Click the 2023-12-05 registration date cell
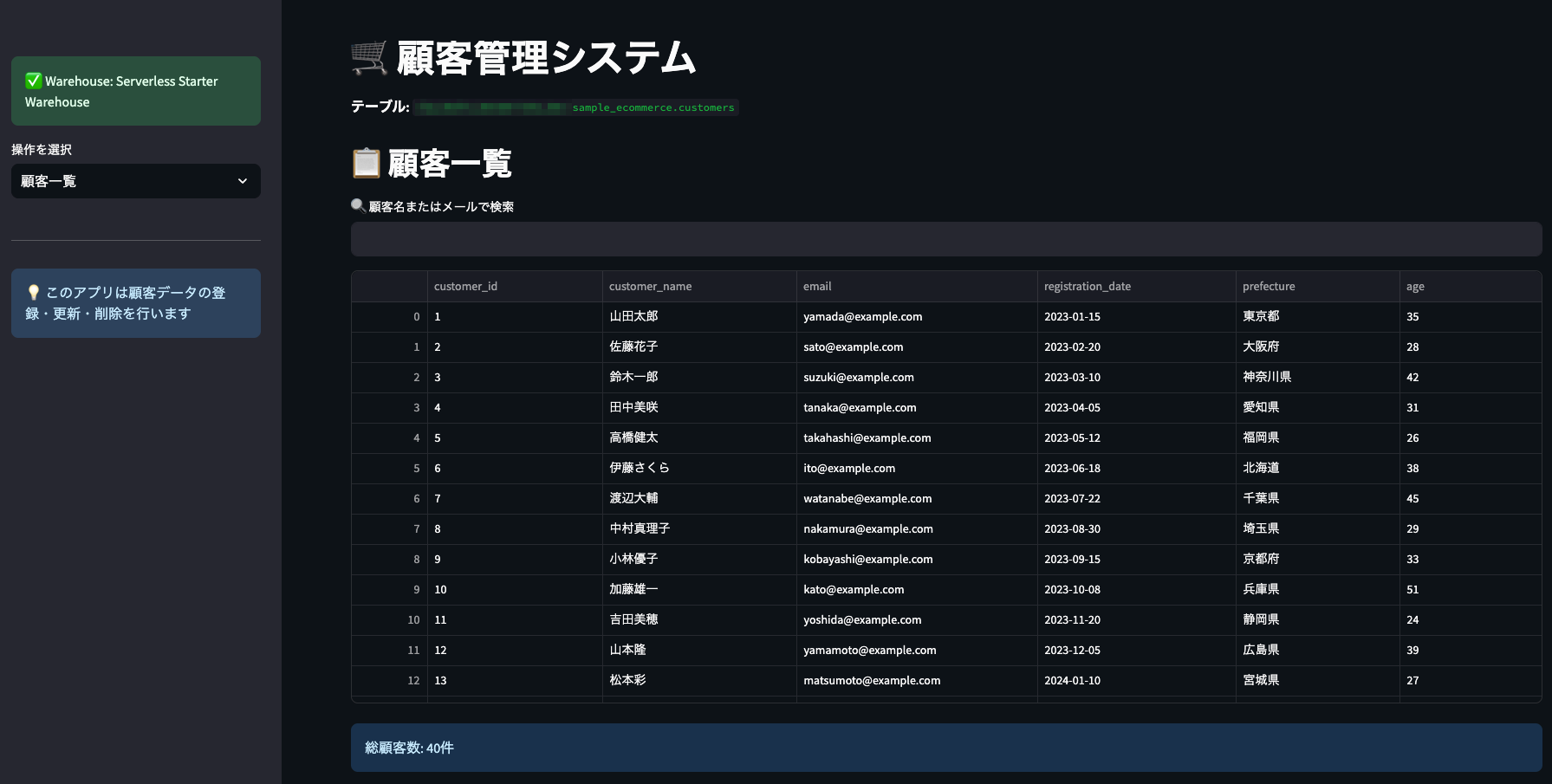This screenshot has height=784, width=1552. (x=1137, y=651)
